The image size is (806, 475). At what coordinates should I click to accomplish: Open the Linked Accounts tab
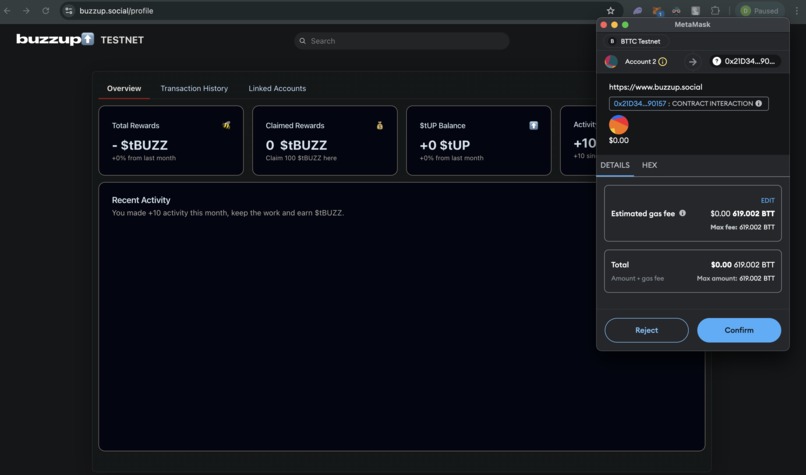[x=277, y=88]
